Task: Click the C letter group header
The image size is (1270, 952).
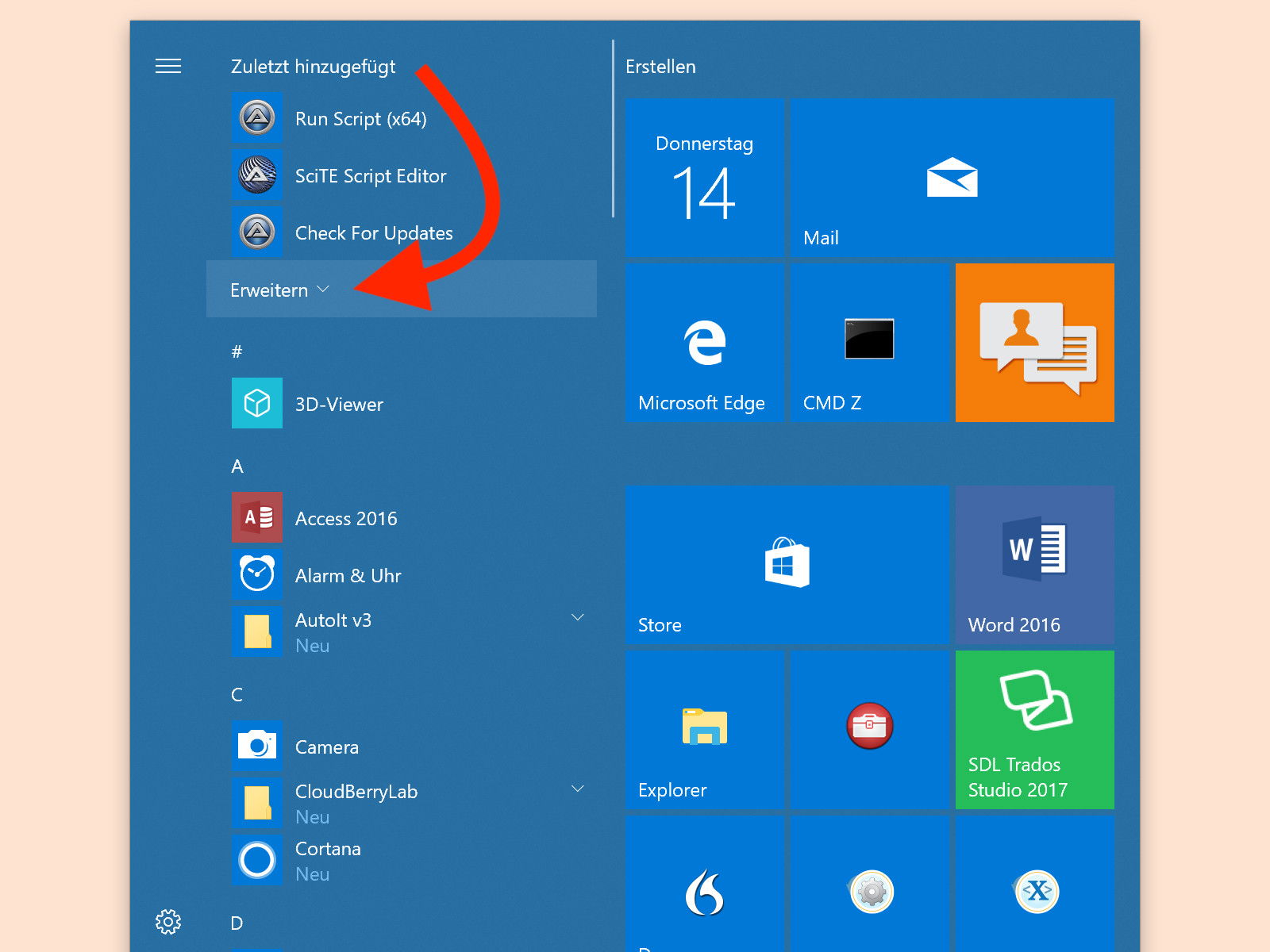Action: [237, 695]
